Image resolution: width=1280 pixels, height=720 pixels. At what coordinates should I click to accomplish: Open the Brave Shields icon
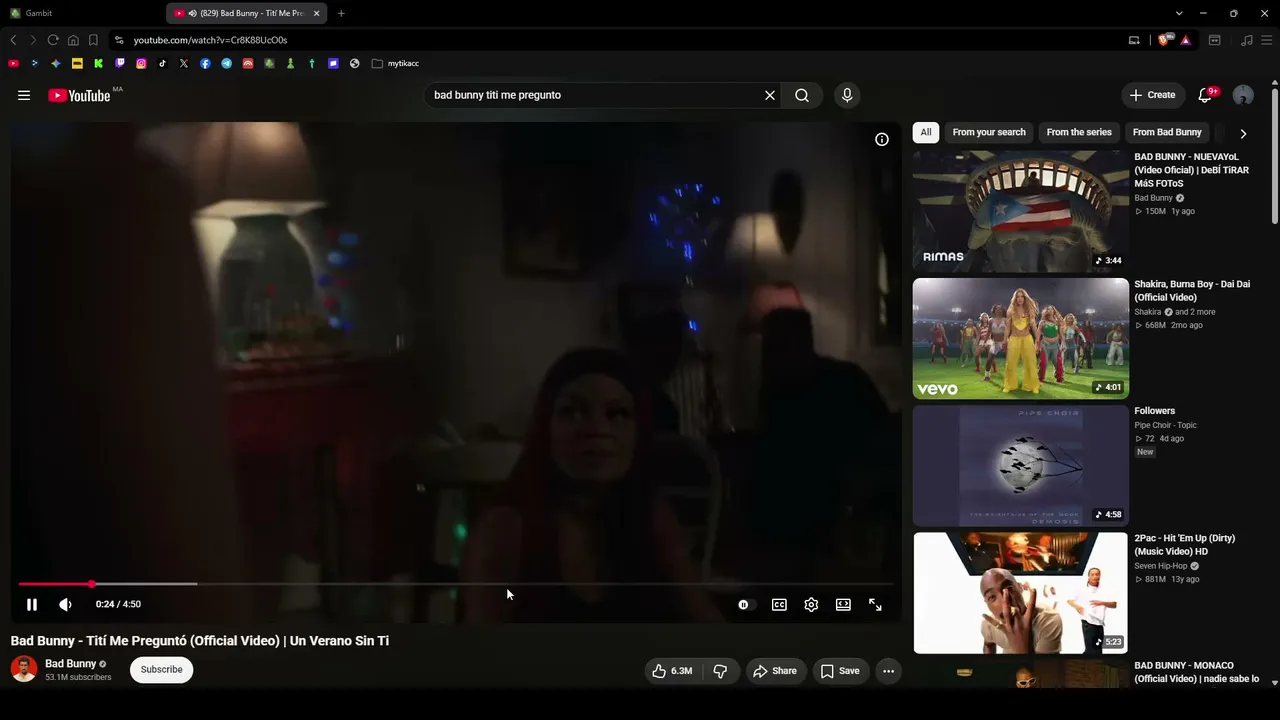pyautogui.click(x=1165, y=40)
